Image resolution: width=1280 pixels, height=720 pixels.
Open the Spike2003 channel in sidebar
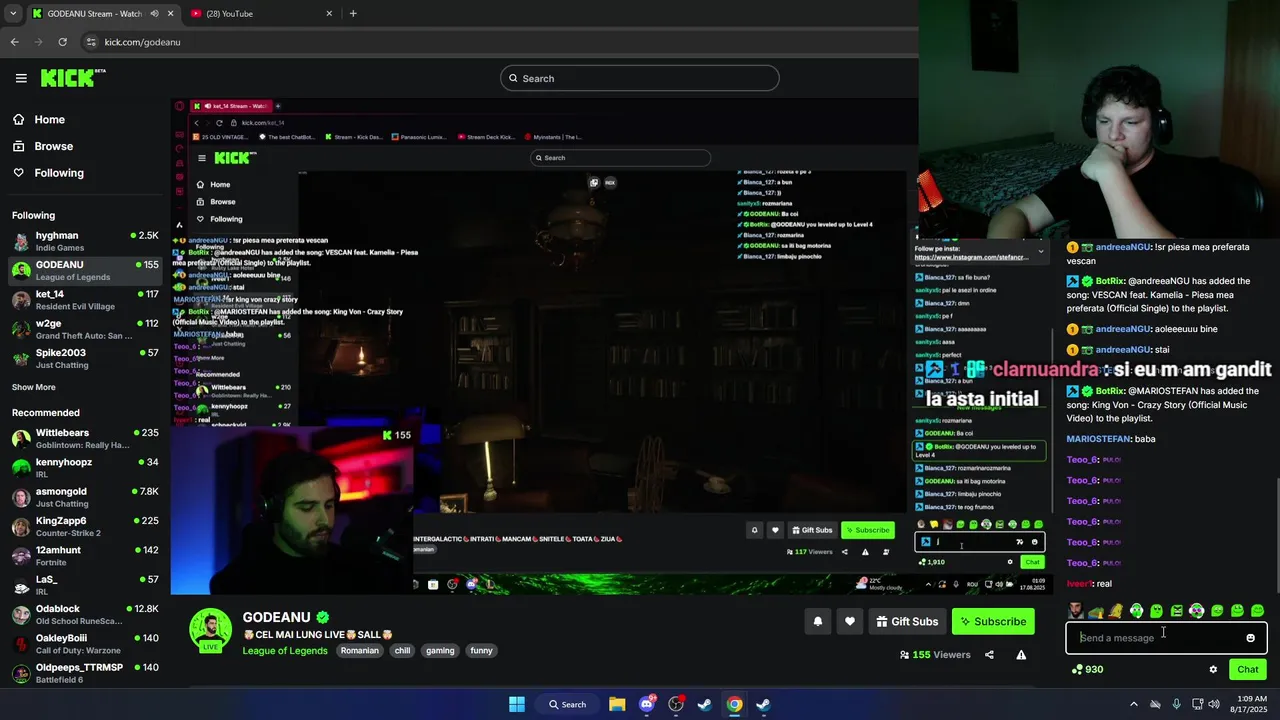tap(85, 358)
